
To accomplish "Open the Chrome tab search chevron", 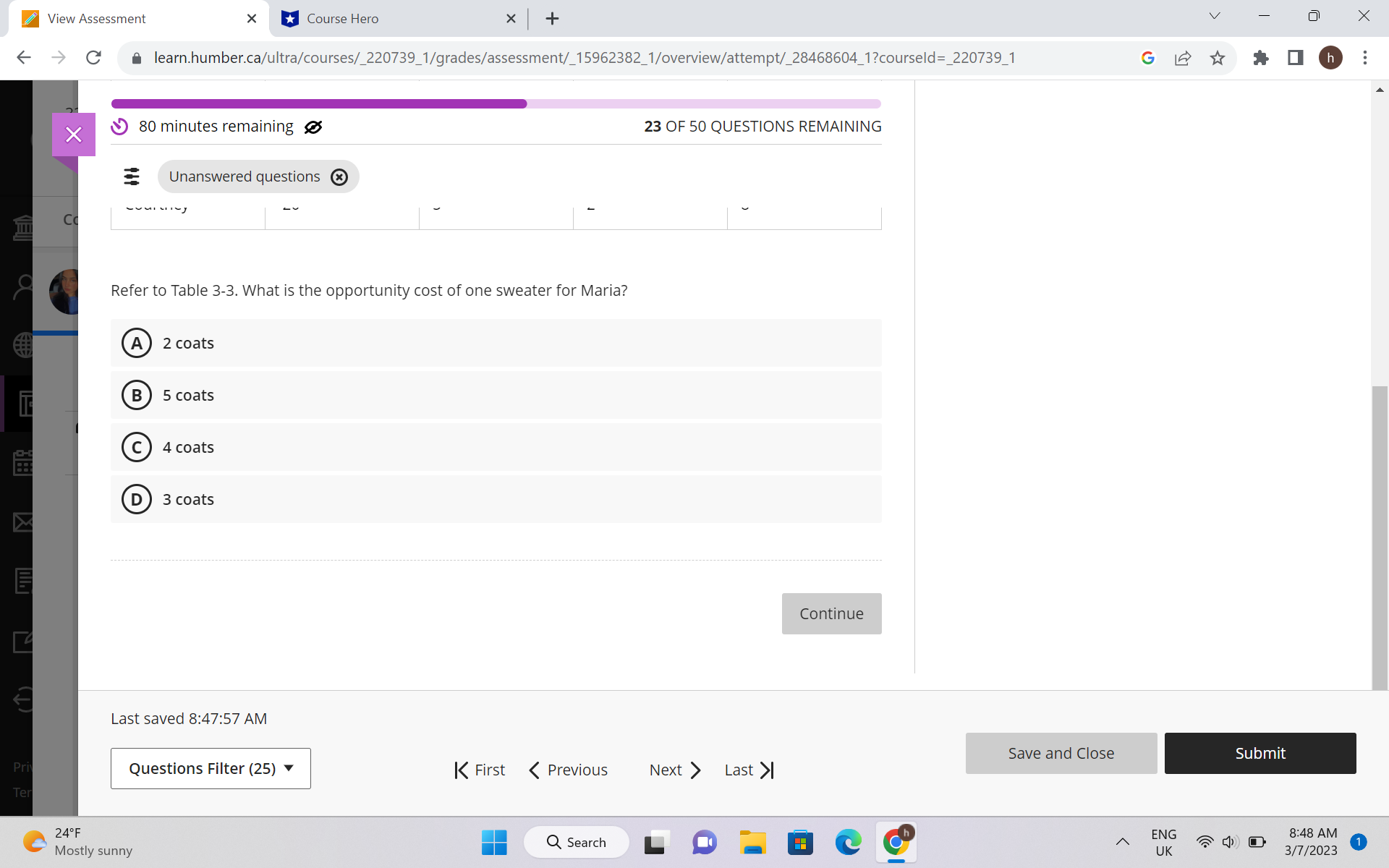I will pos(1215,16).
